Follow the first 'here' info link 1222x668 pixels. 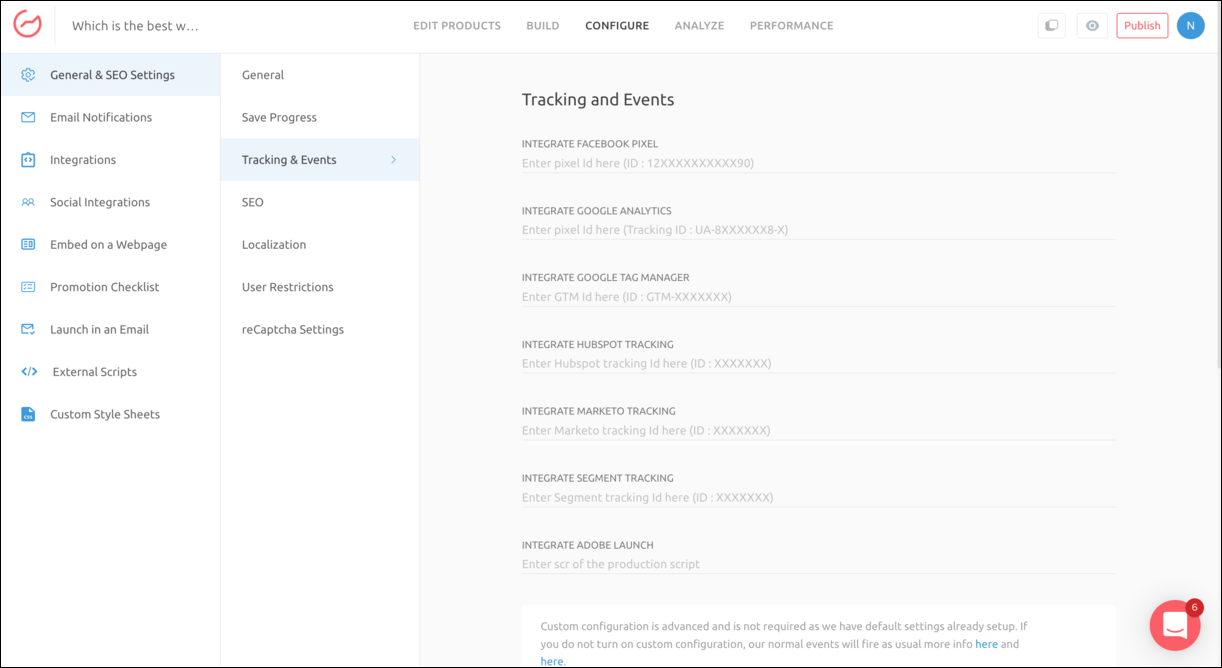[x=986, y=644]
